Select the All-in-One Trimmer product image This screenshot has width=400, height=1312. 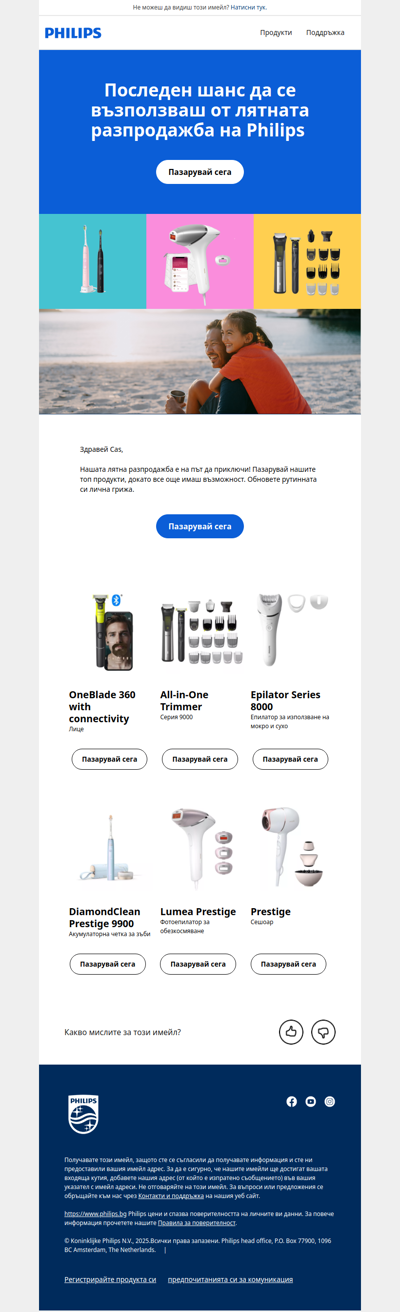tap(199, 632)
